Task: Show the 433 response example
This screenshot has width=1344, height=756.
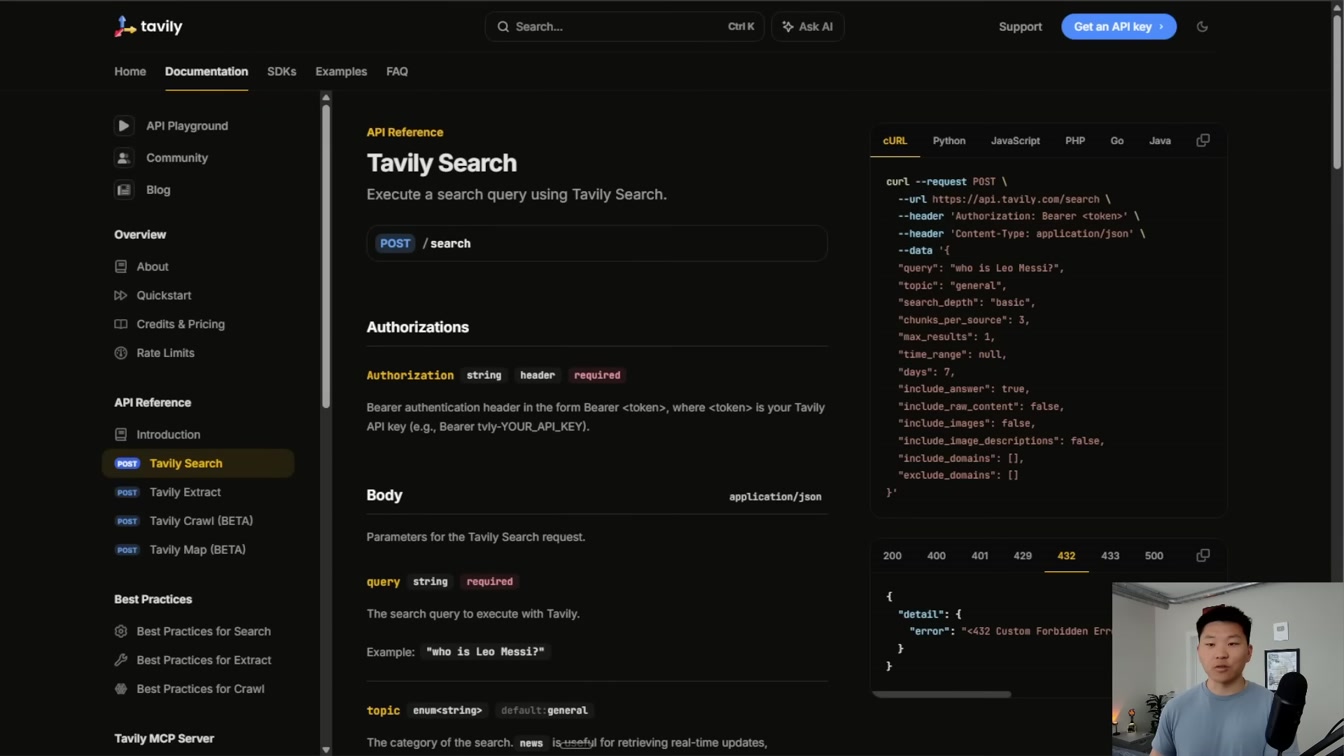Action: (1110, 556)
